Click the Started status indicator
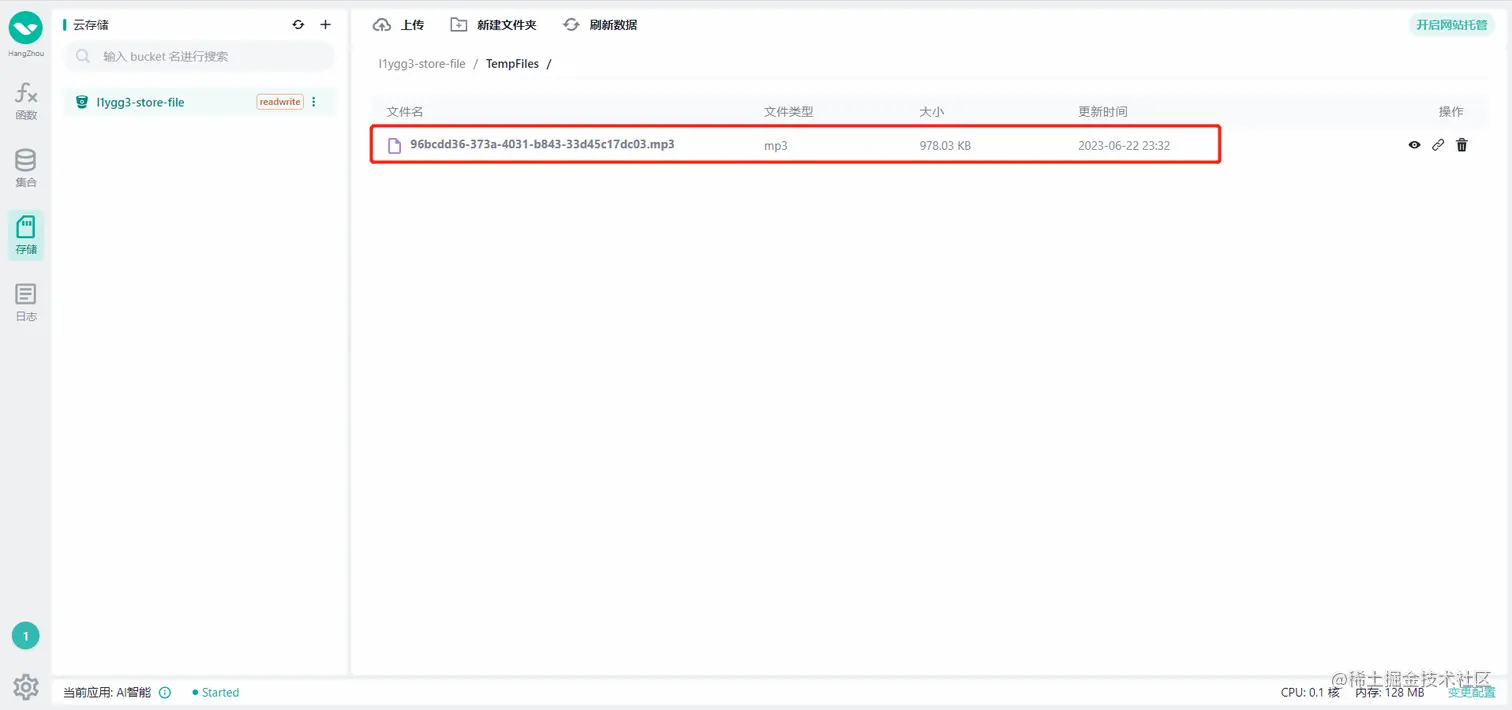This screenshot has height=710, width=1512. click(215, 692)
